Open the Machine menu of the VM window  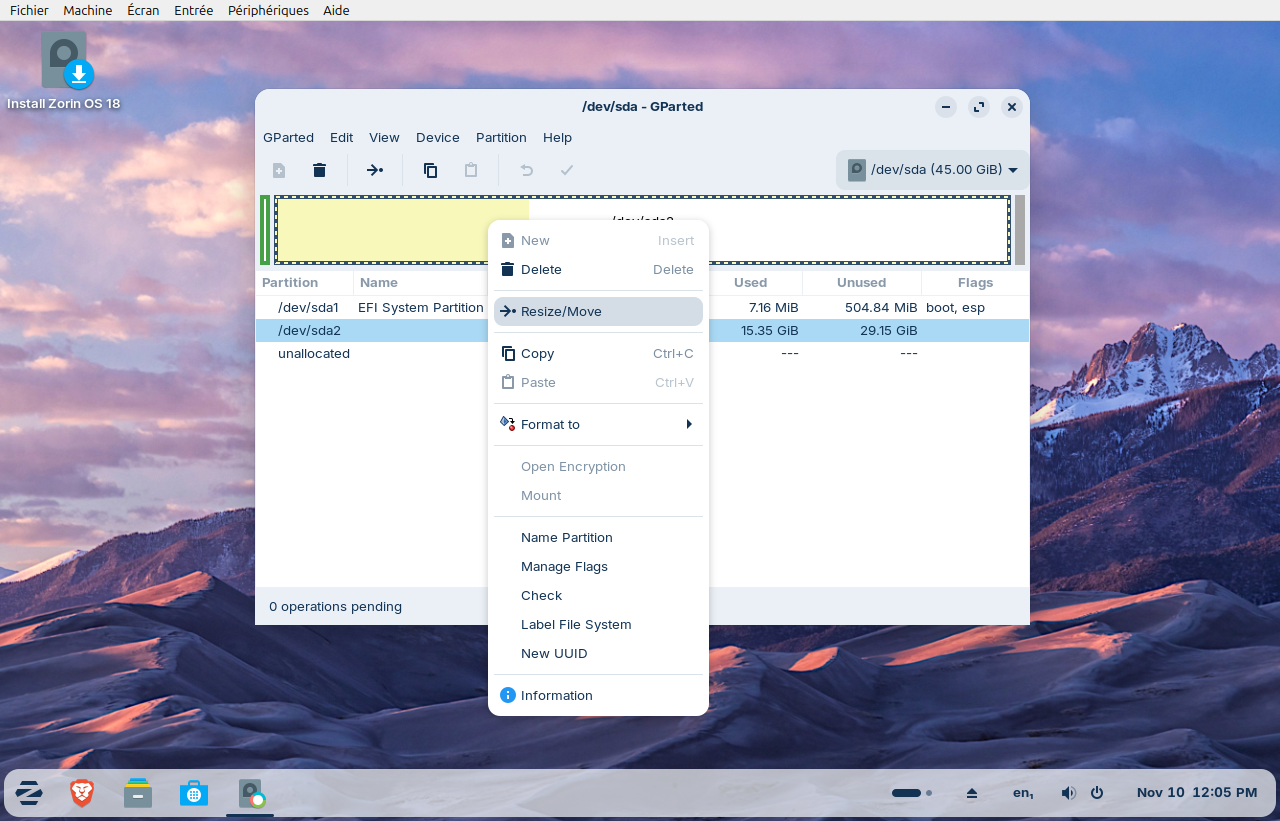point(87,10)
